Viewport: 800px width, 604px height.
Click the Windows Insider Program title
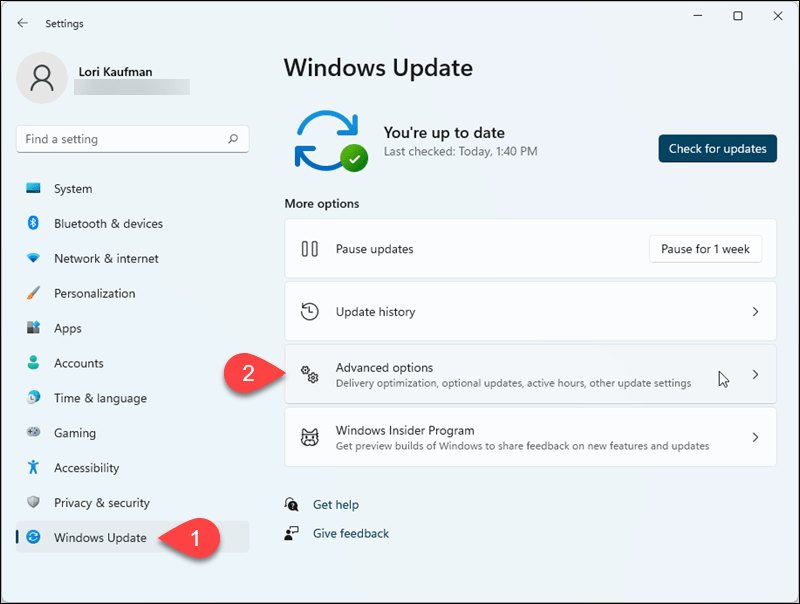click(x=405, y=430)
